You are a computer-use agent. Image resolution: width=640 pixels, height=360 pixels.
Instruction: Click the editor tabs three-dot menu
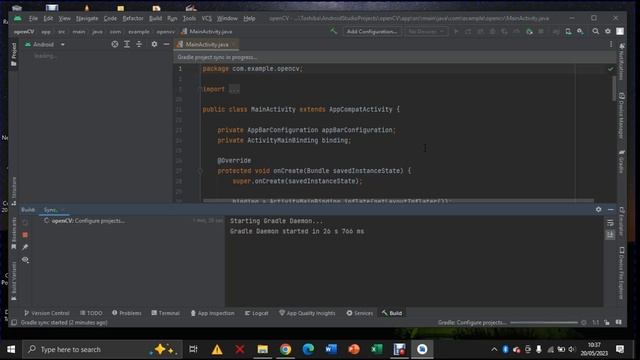click(x=611, y=44)
